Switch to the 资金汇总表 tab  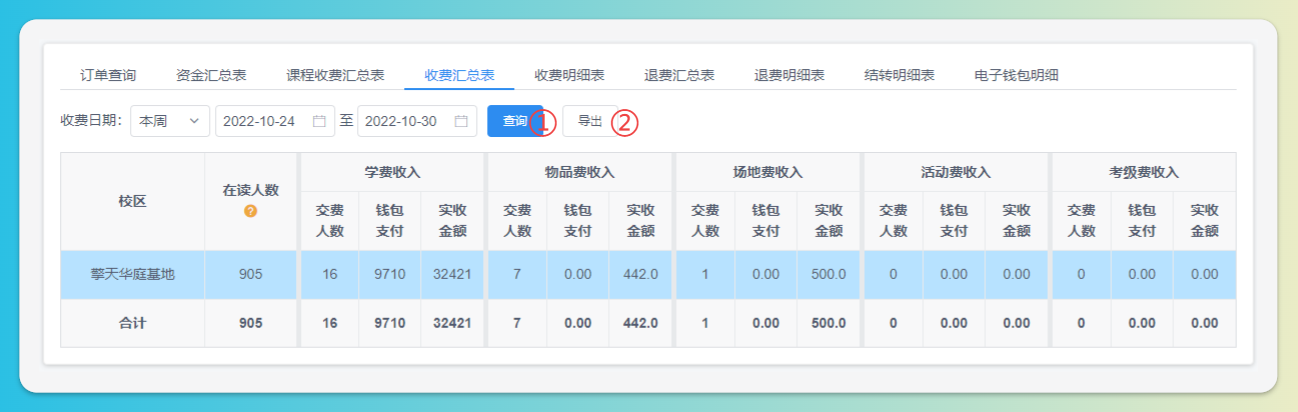coord(211,75)
